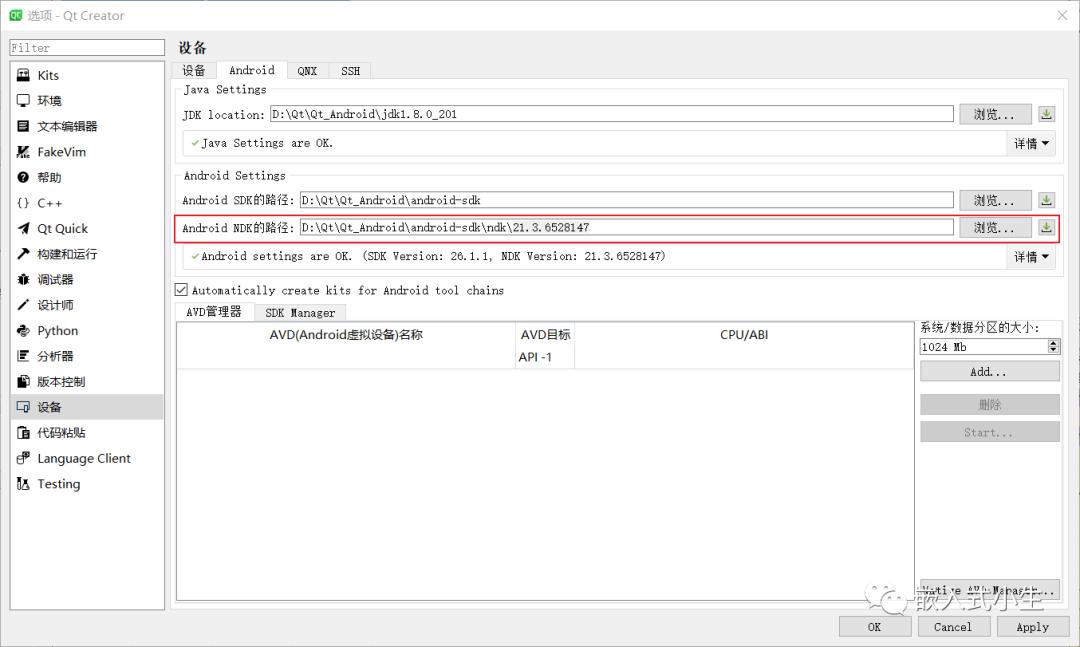Switch to the Android tab
This screenshot has width=1080, height=647.
coord(251,70)
